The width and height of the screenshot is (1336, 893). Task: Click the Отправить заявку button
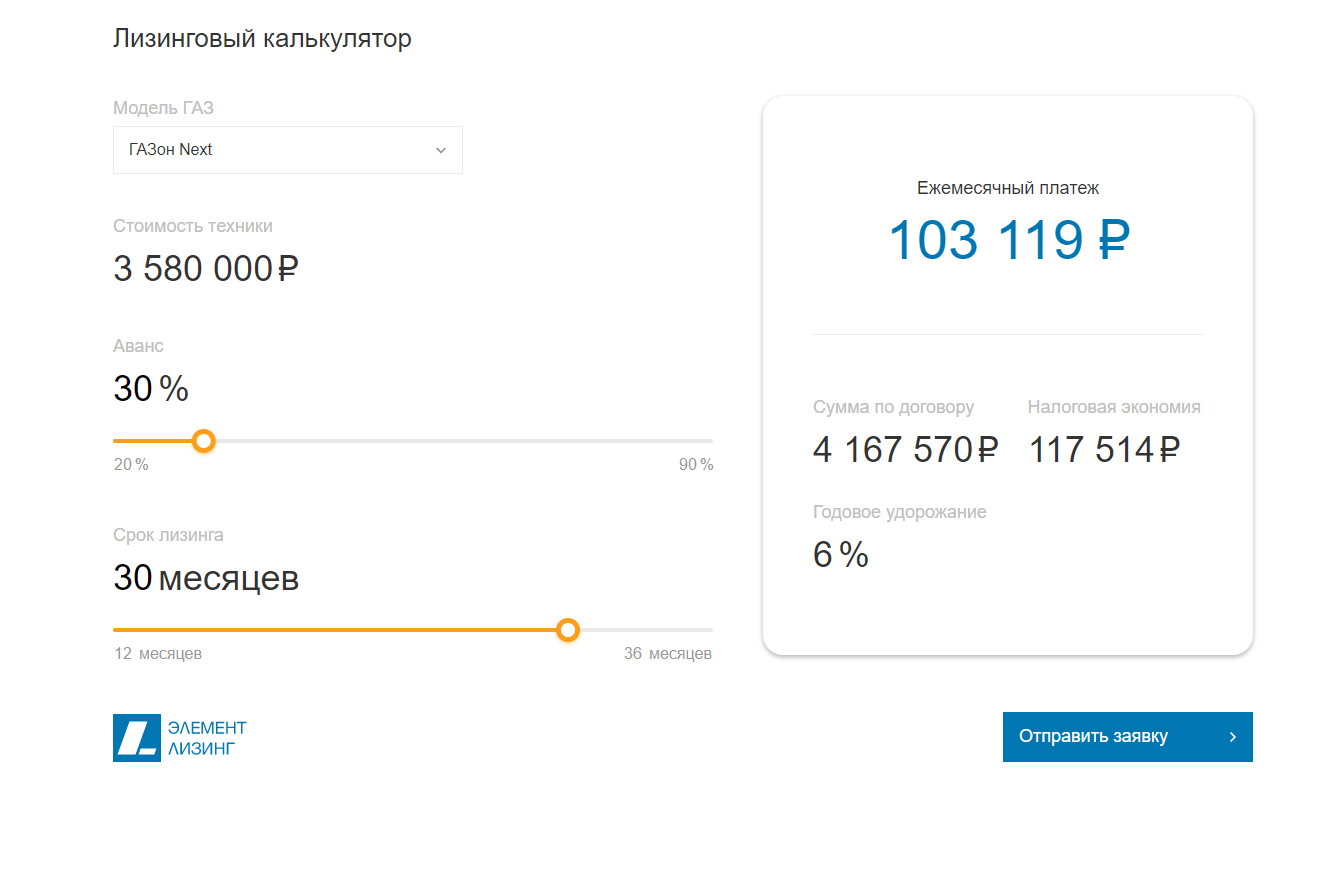(x=1127, y=737)
